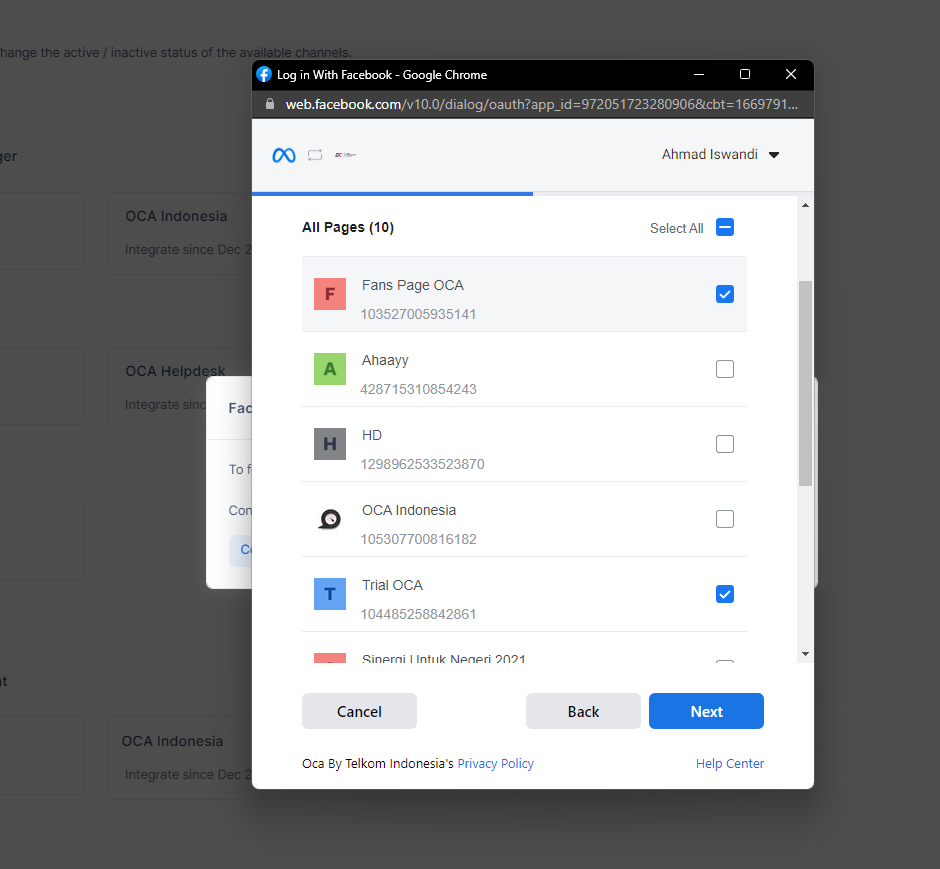Click the green A avatar of Ahaayy
940x869 pixels.
point(330,369)
